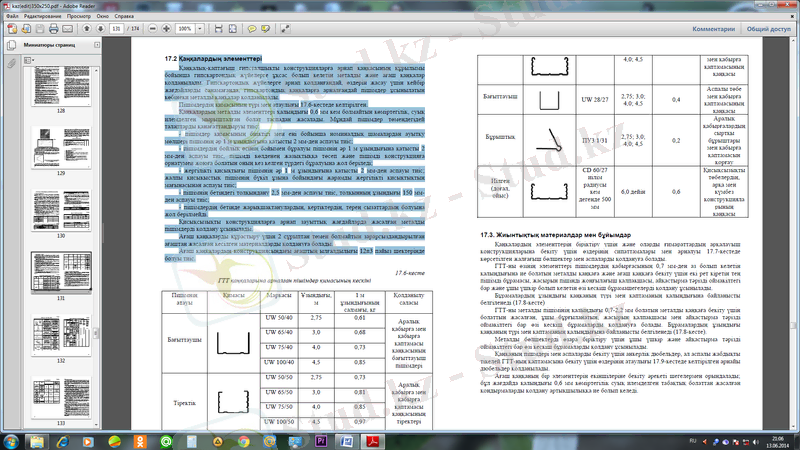The image size is (800, 450).
Task: Open the Общий доступ pane
Action: click(x=768, y=29)
